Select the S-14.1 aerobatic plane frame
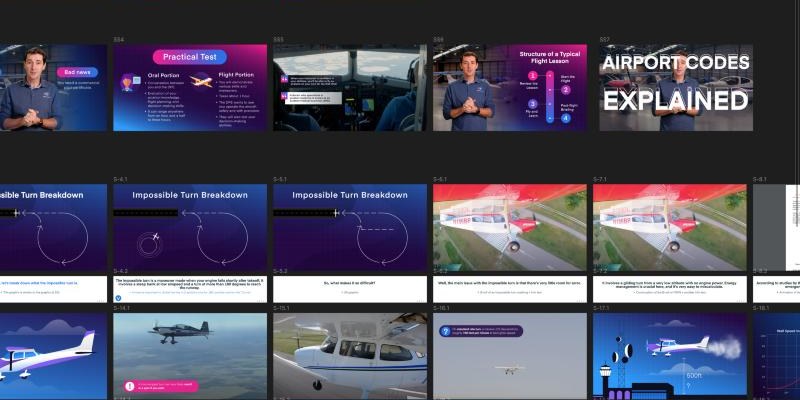 (x=190, y=356)
